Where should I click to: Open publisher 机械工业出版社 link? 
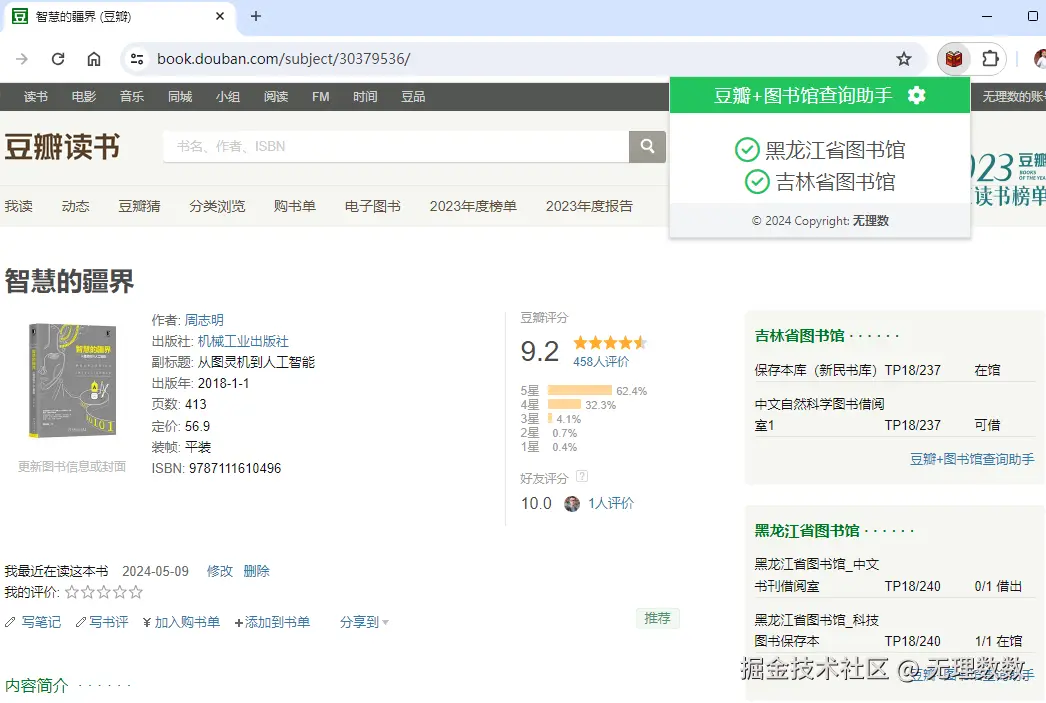tap(243, 341)
